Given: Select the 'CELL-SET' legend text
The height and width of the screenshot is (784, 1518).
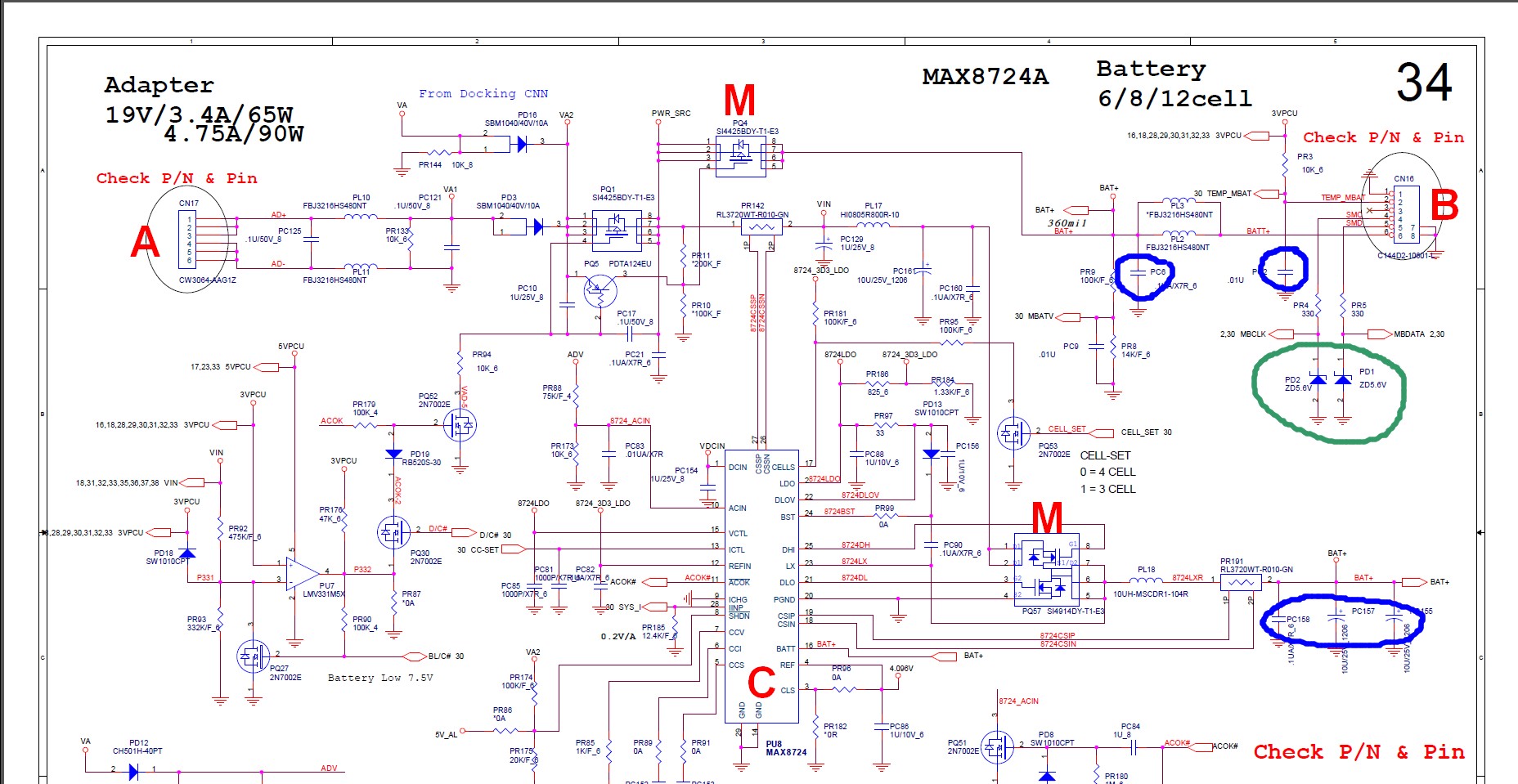Looking at the screenshot, I should (x=1106, y=455).
